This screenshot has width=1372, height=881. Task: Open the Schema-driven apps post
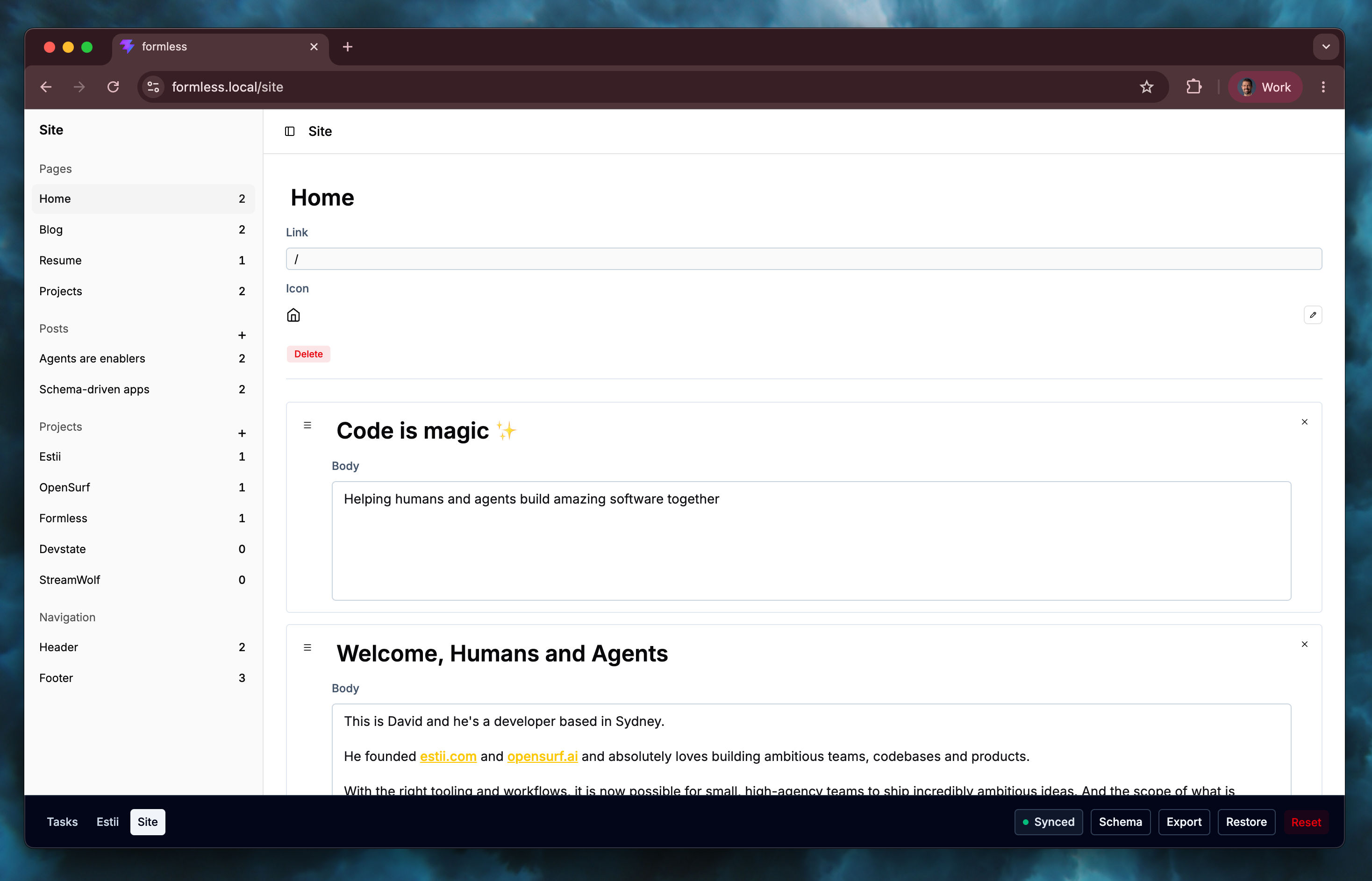[x=143, y=390]
